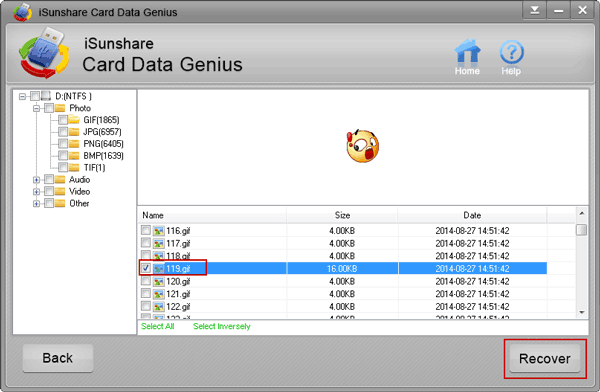The width and height of the screenshot is (600, 392).
Task: Click the Select All link
Action: pos(158,326)
